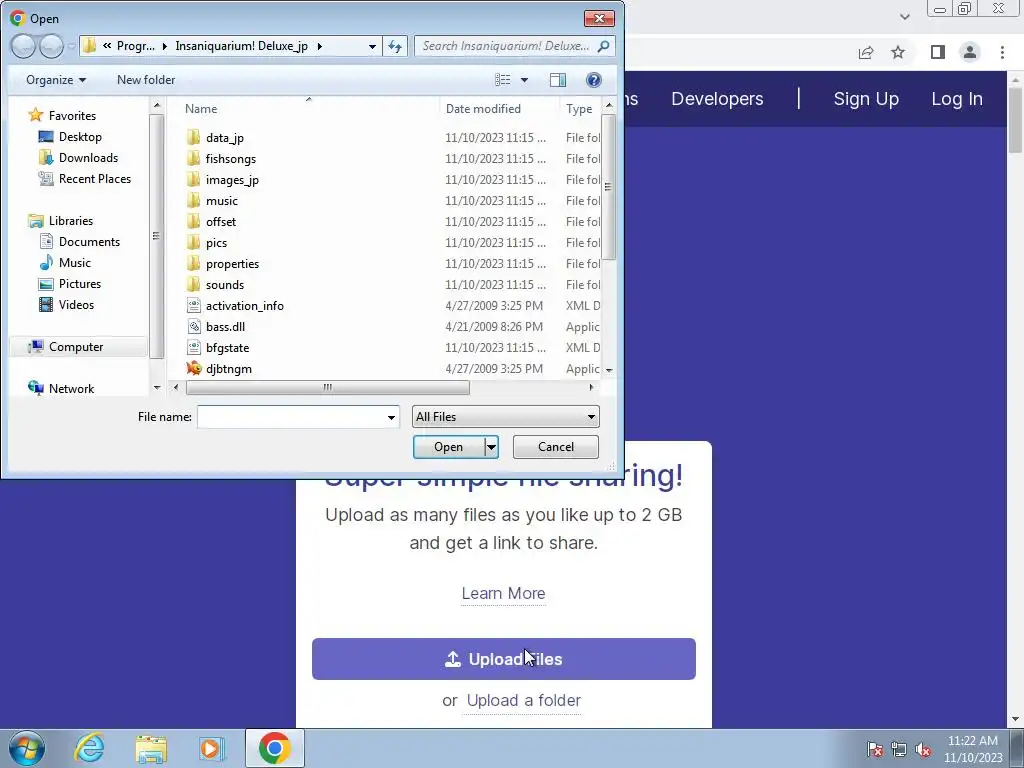Select the sounds folder
Screen dimensions: 1024x768
[x=225, y=285]
